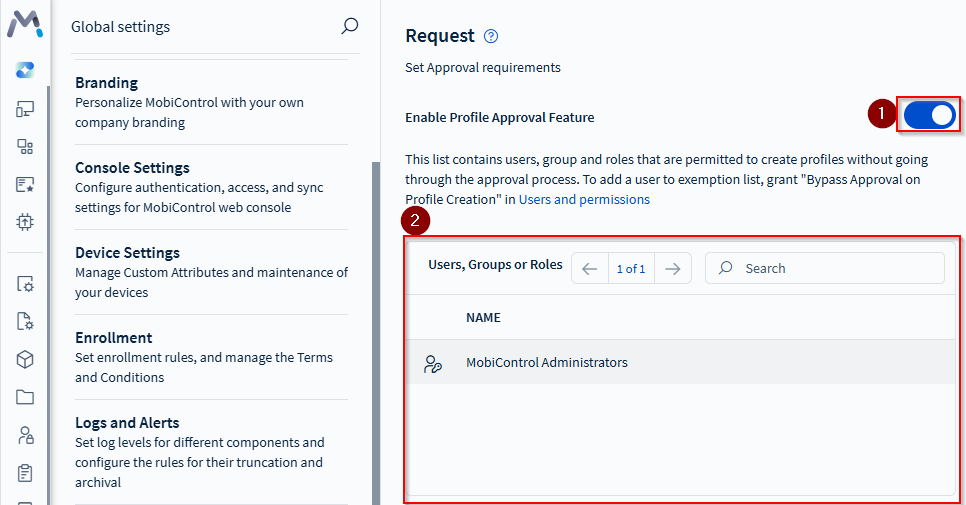
Task: Click the user lock icon in sidebar
Action: (x=25, y=435)
